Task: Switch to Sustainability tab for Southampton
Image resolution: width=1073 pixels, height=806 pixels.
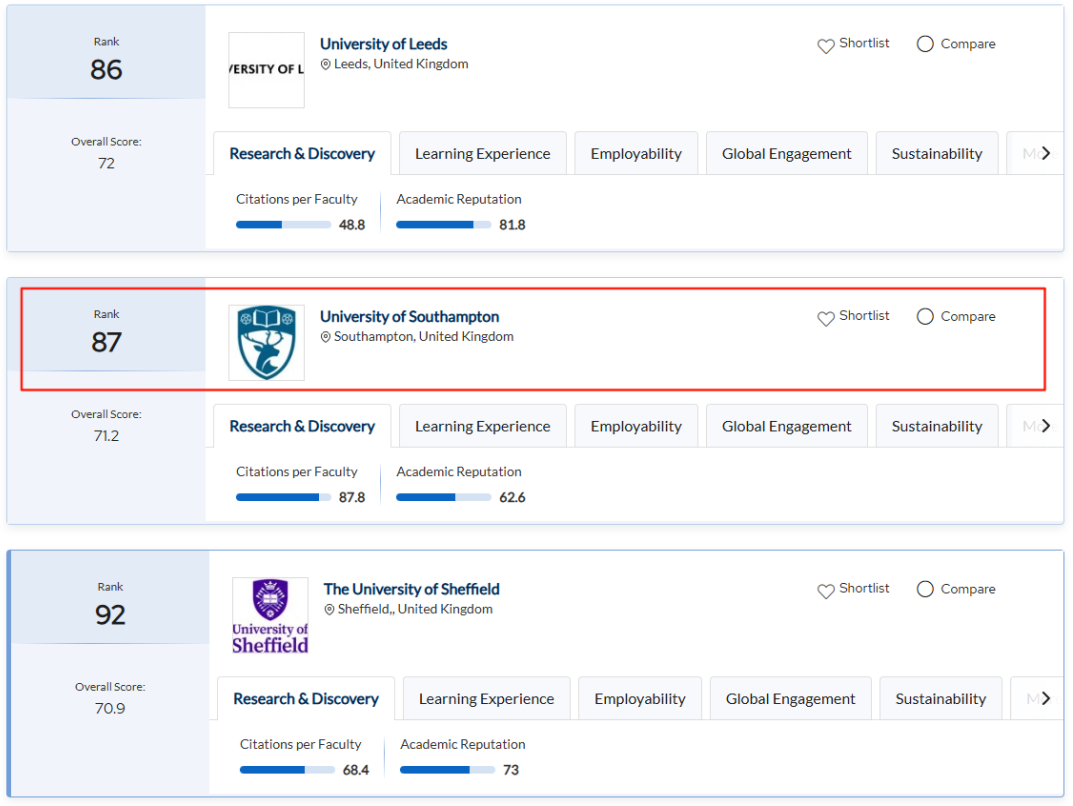Action: tap(937, 426)
